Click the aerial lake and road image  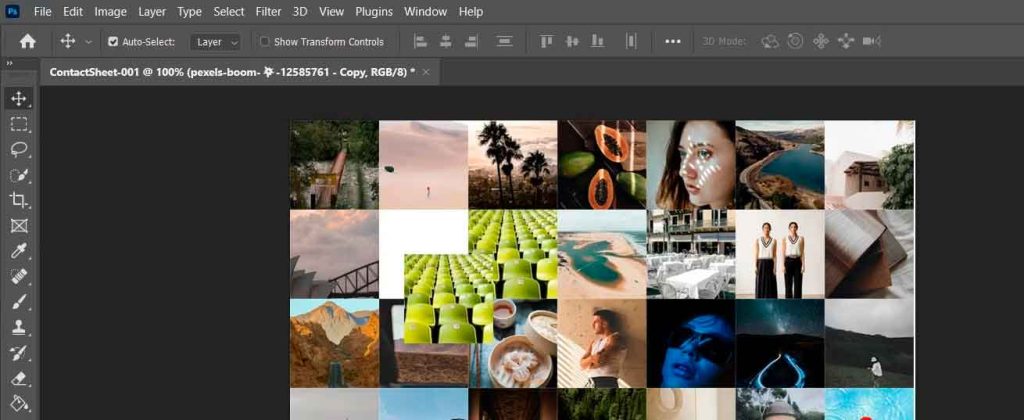coord(780,165)
